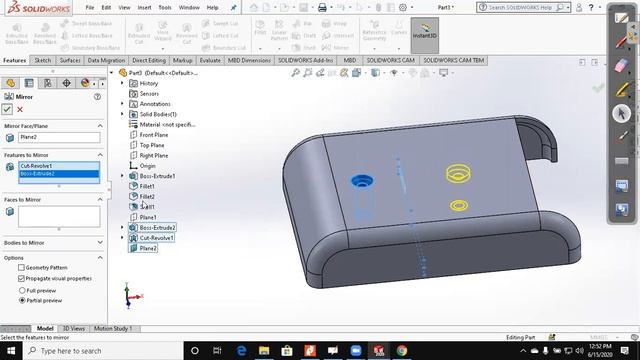This screenshot has height=360, width=640.
Task: Cancel the Mirror with red X
Action: (20, 109)
